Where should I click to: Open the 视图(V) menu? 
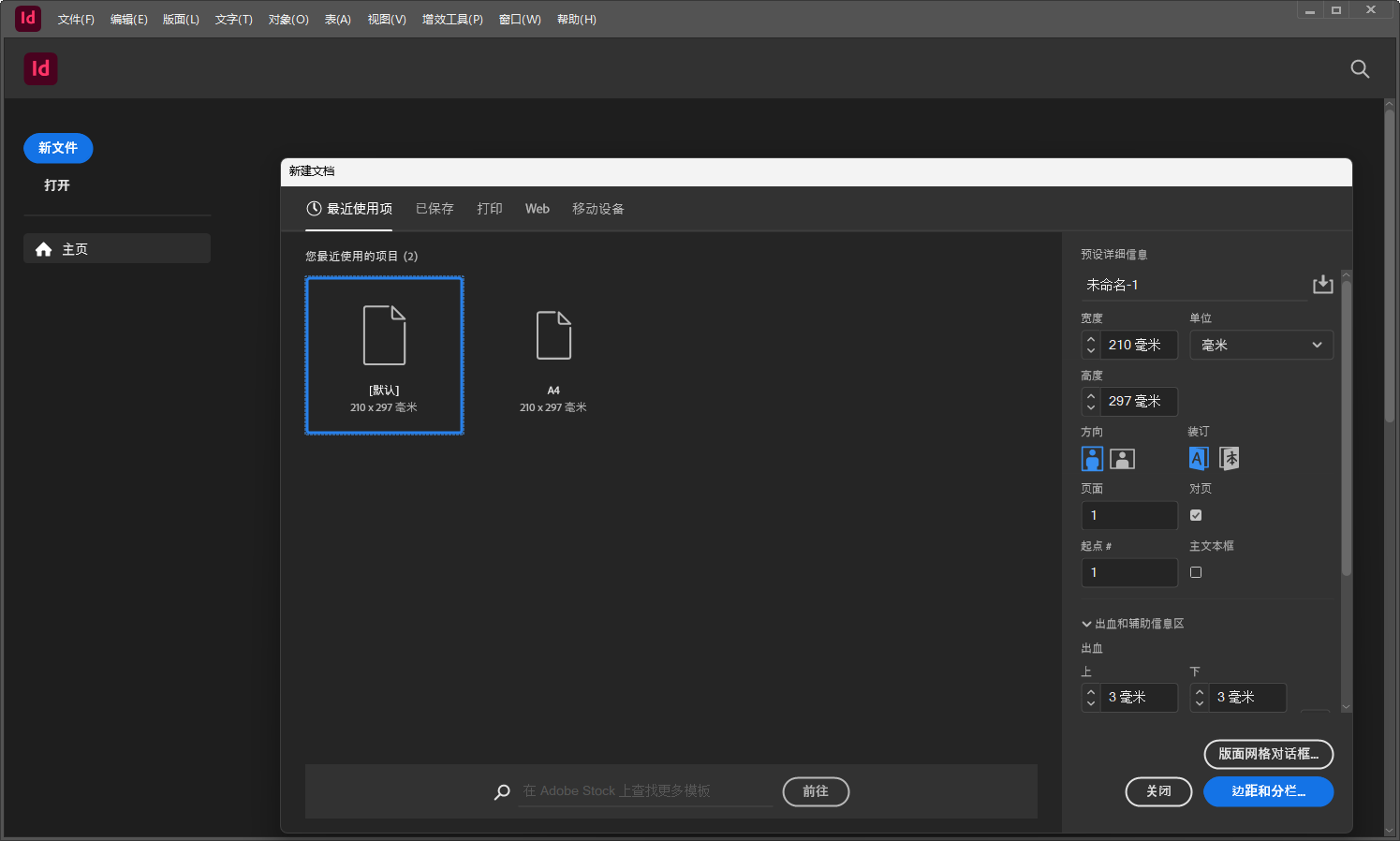click(x=387, y=20)
